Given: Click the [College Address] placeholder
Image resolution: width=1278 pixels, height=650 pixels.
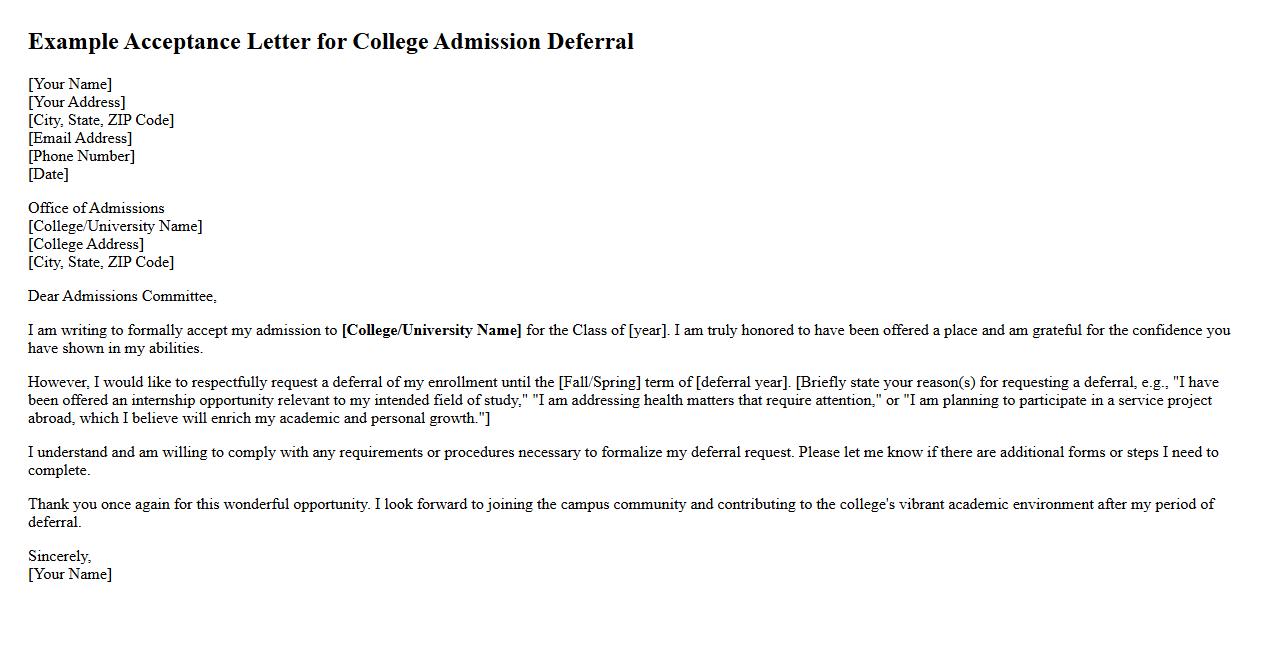Looking at the screenshot, I should [86, 244].
